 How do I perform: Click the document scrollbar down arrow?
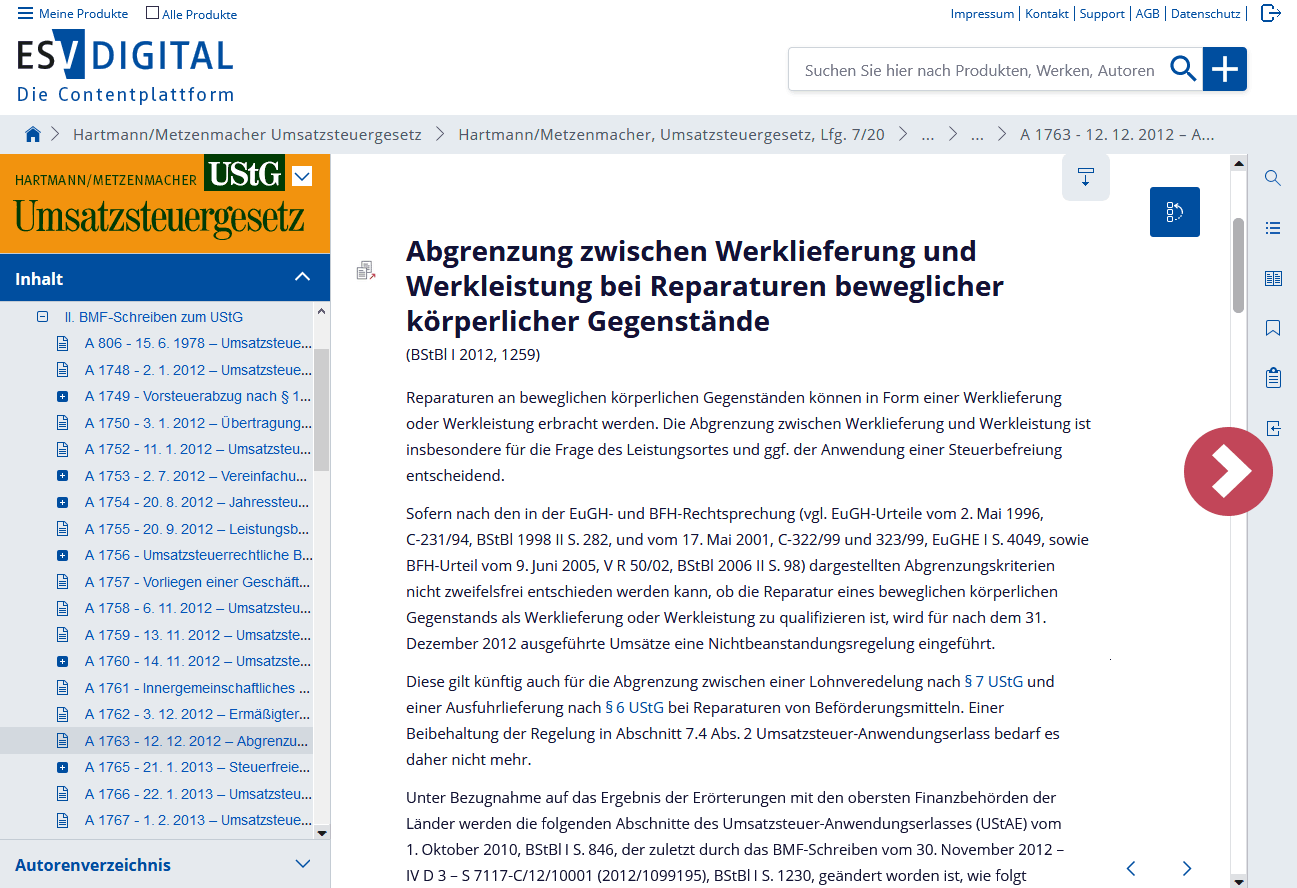pos(1239,880)
